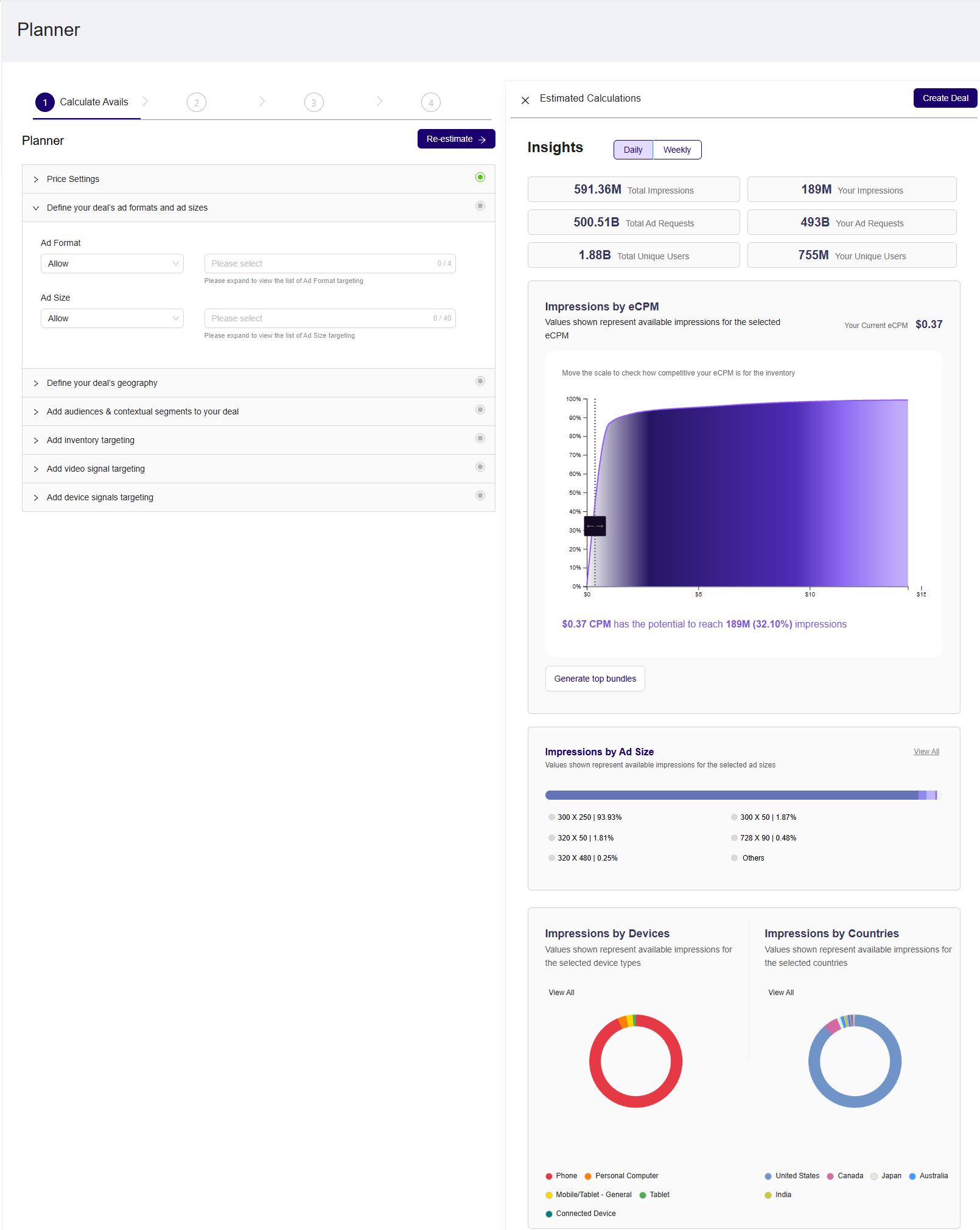Click the Phone legend marker

point(549,1176)
